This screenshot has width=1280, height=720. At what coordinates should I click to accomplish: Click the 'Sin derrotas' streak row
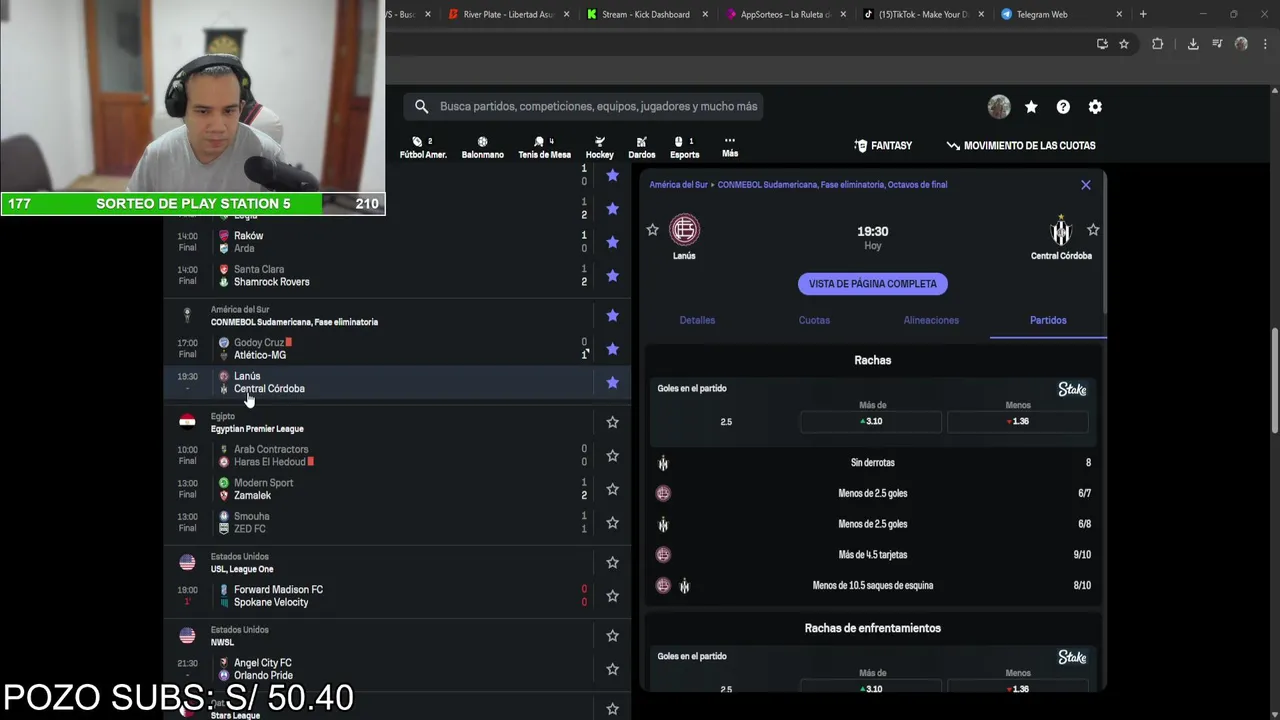(x=873, y=463)
